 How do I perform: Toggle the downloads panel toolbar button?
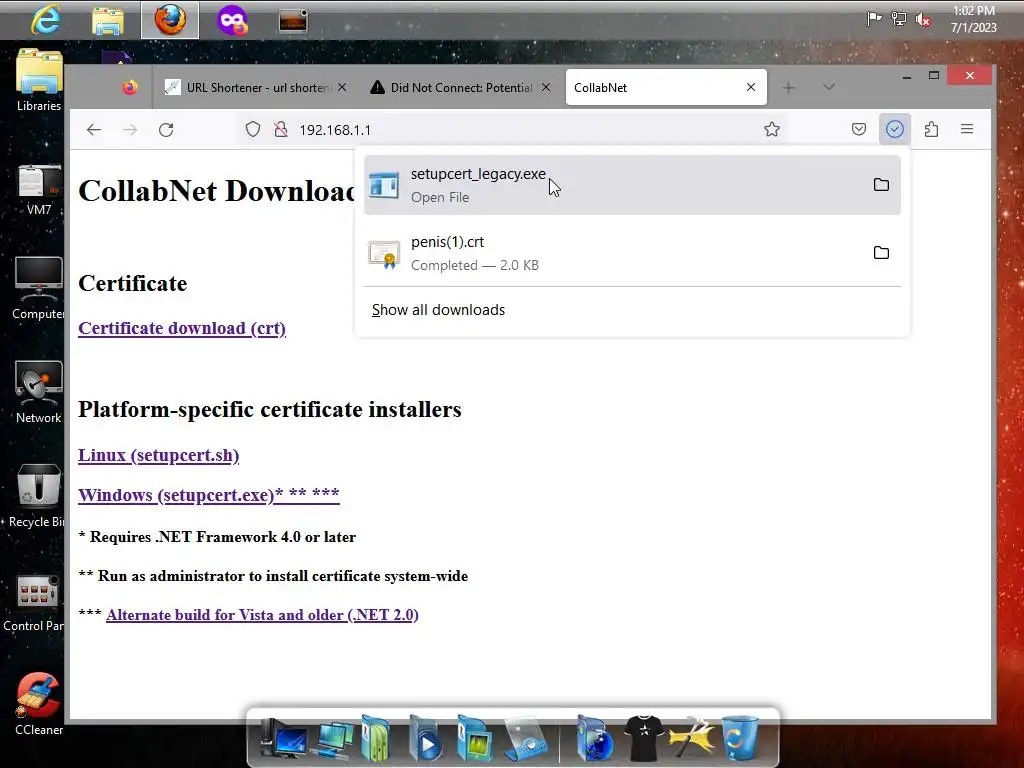895,129
